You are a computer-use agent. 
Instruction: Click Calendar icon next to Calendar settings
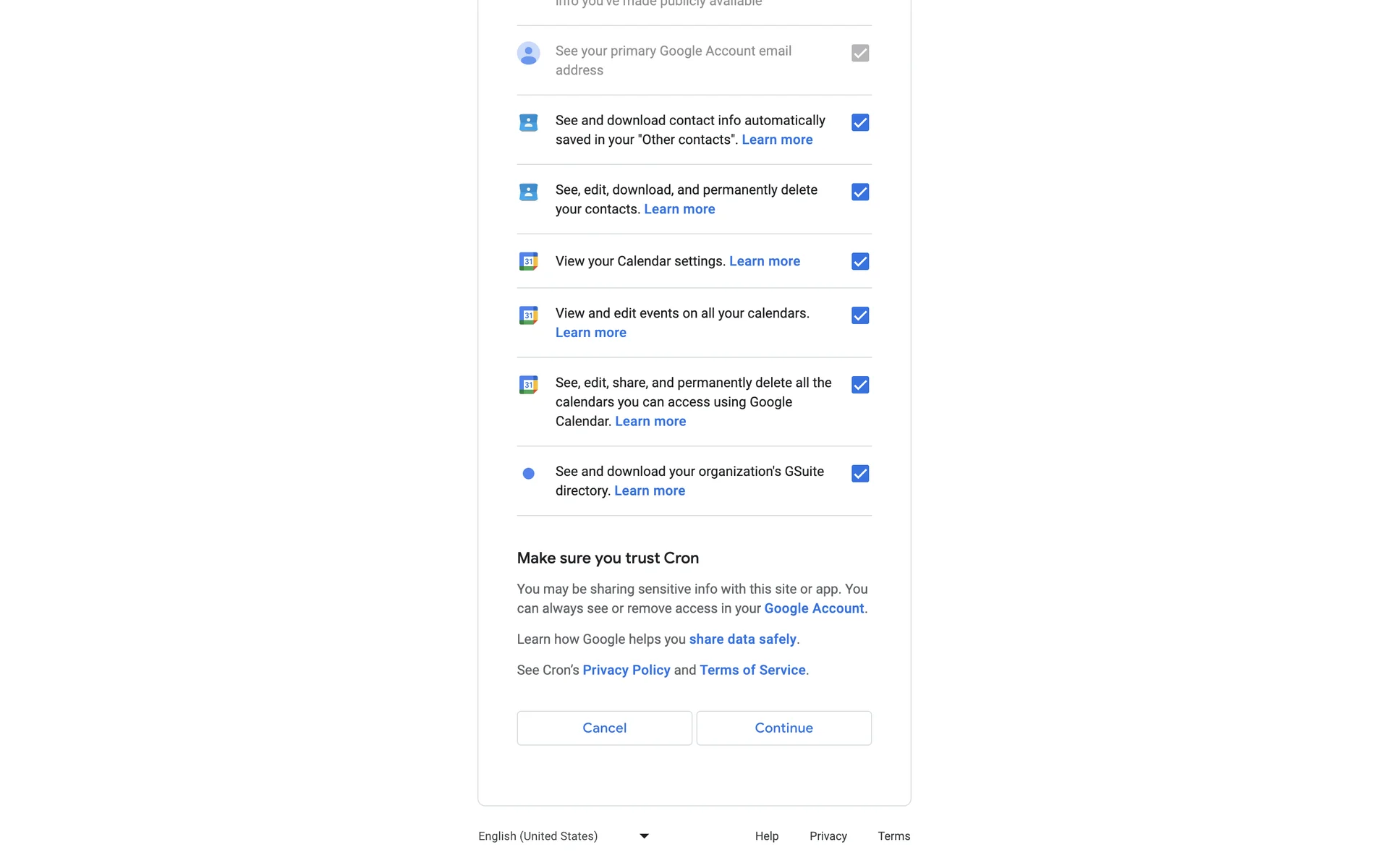pos(528,261)
